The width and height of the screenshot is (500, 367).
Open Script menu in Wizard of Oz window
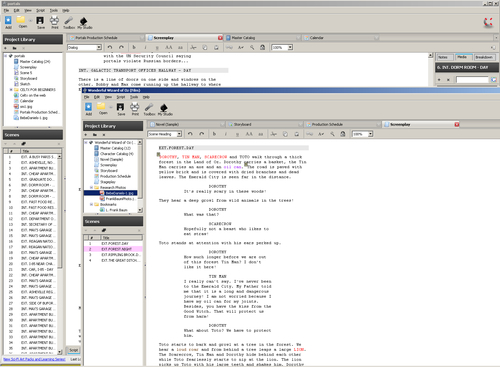(121, 97)
